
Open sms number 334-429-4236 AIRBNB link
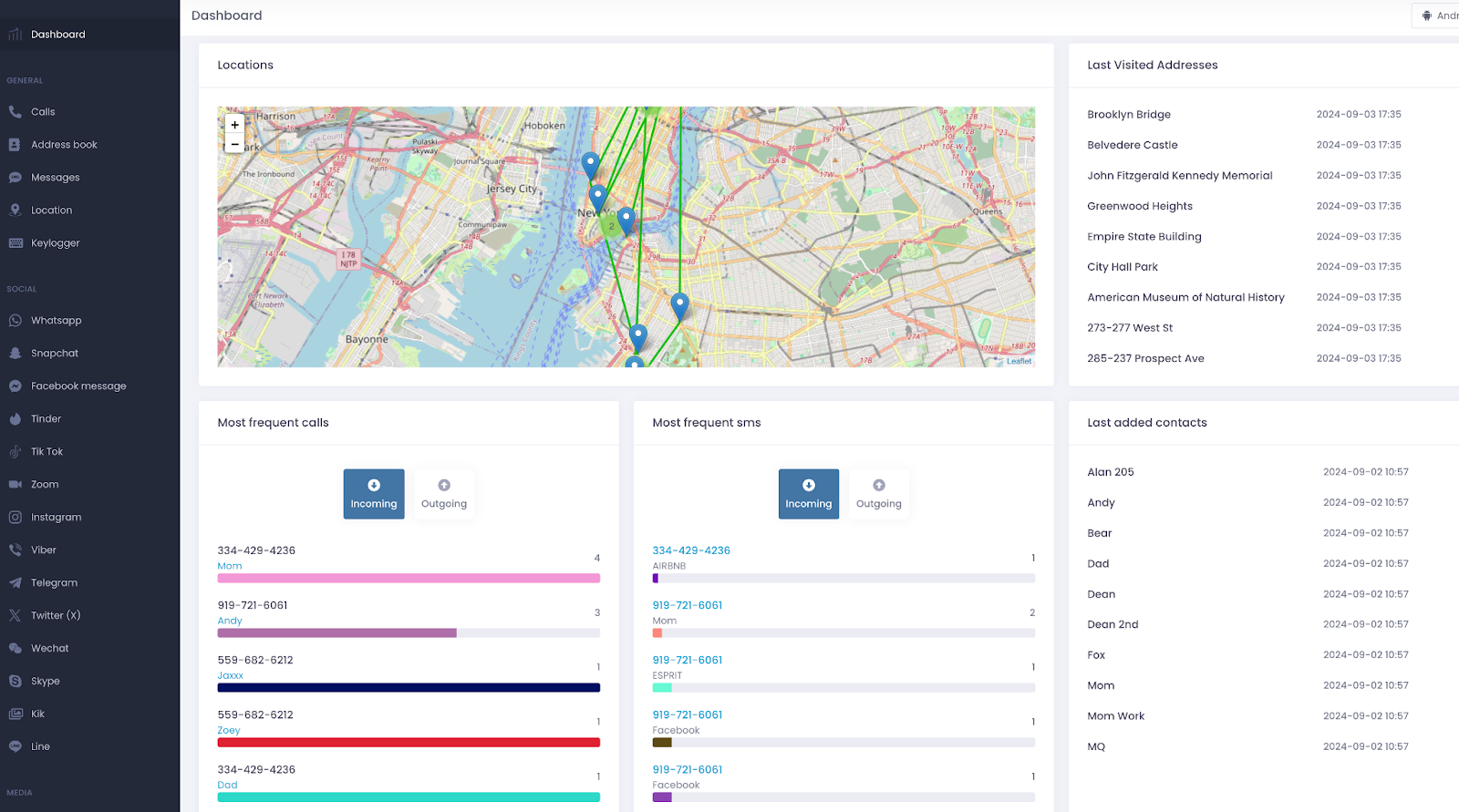pos(691,550)
